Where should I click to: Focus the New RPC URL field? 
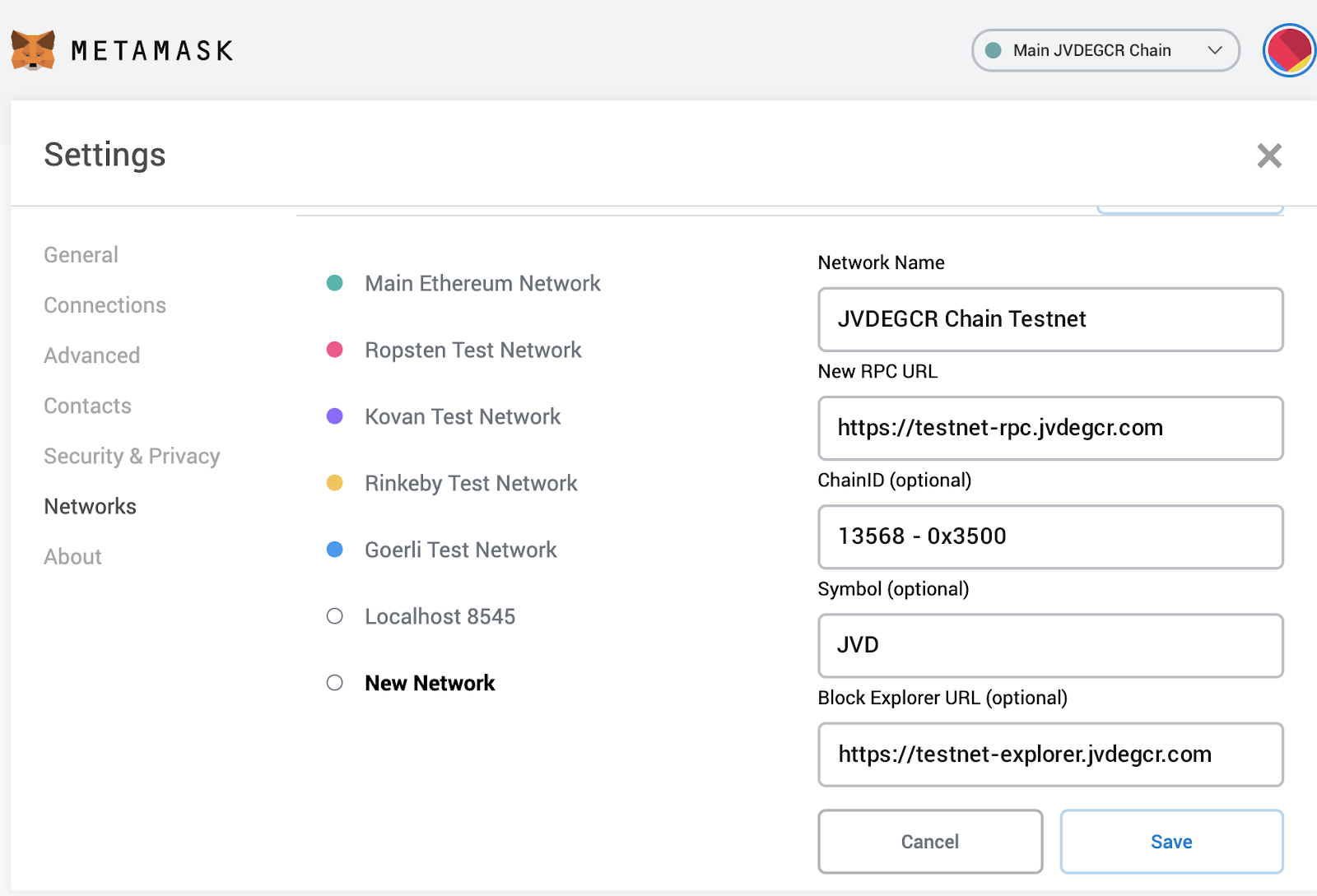pyautogui.click(x=1049, y=428)
